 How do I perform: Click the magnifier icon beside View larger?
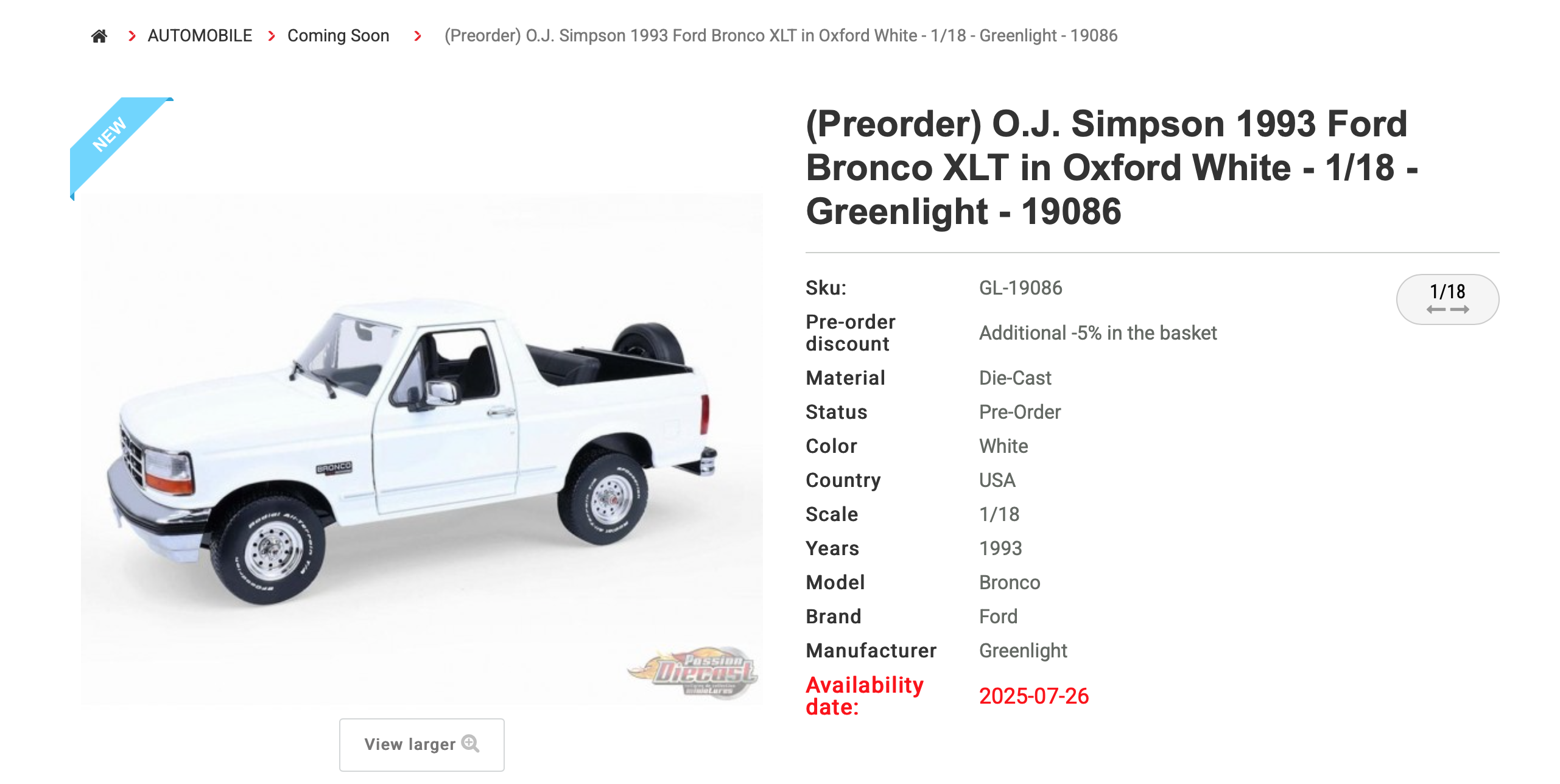(470, 743)
